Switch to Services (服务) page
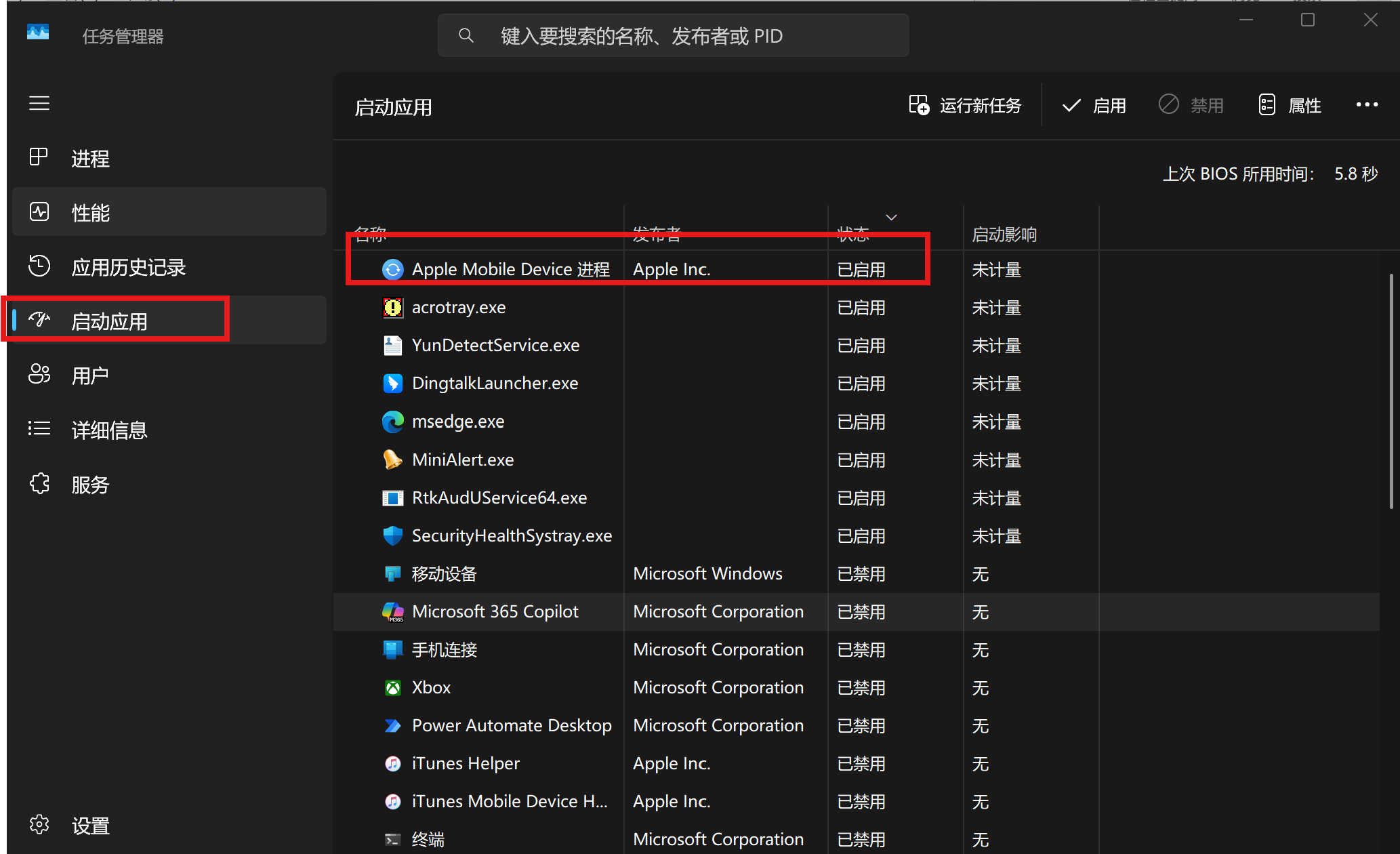The height and width of the screenshot is (854, 1400). tap(91, 485)
